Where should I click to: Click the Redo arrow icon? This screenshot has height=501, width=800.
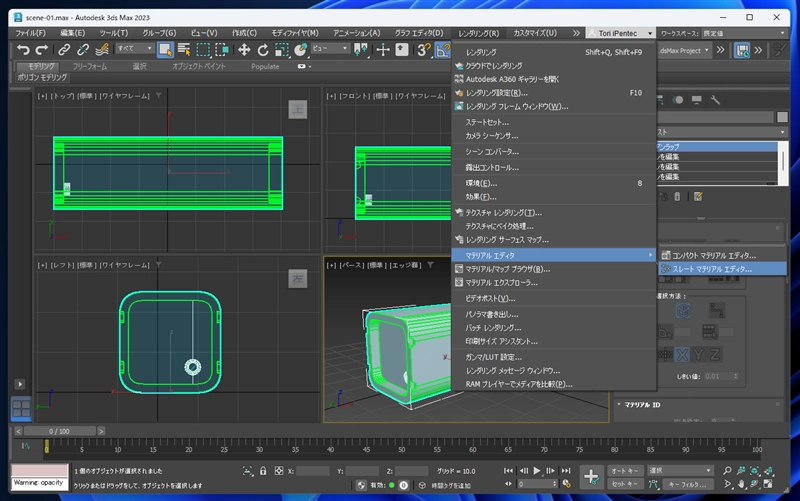41,49
